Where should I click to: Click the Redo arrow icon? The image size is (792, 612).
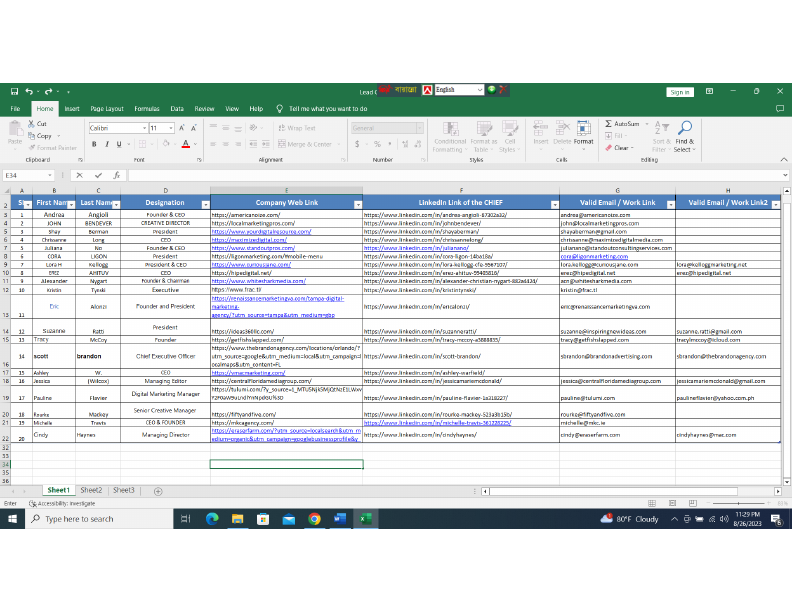(48, 91)
